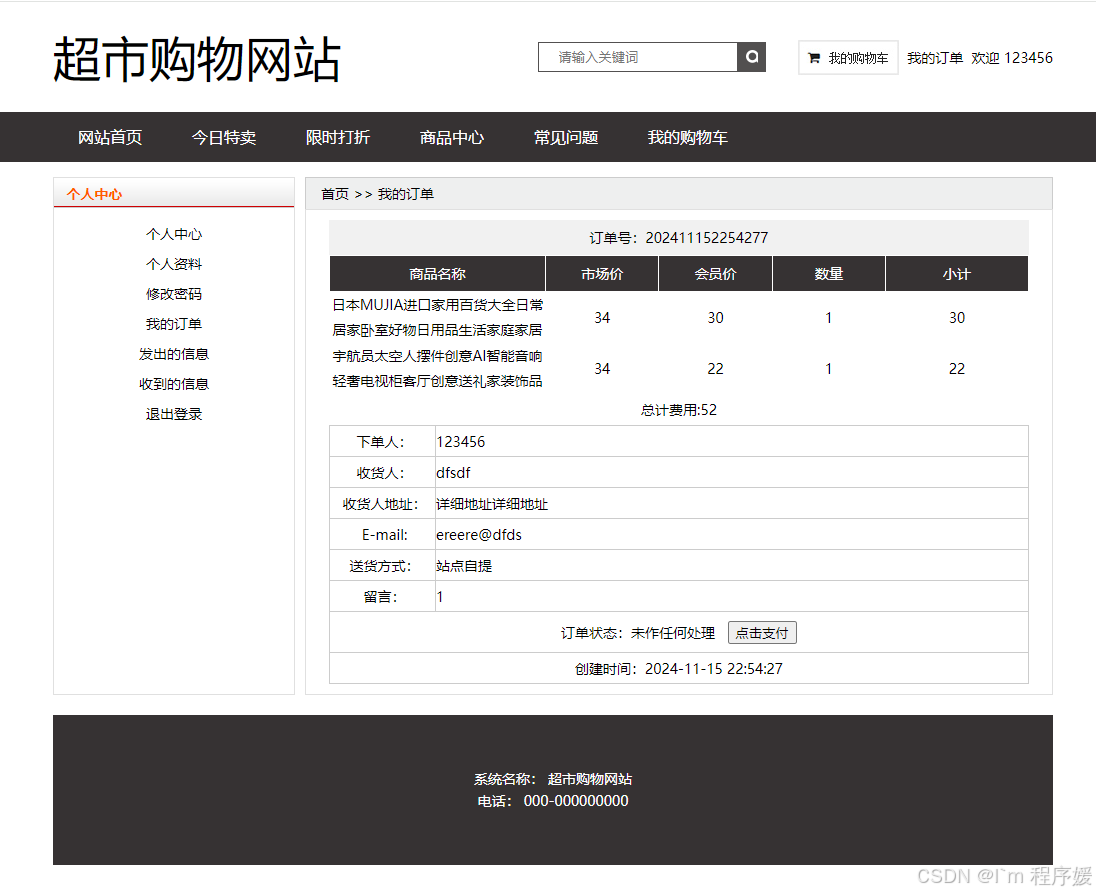Image resolution: width=1096 pixels, height=893 pixels.
Task: Open 今日特卖 navigation item
Action: coord(224,137)
